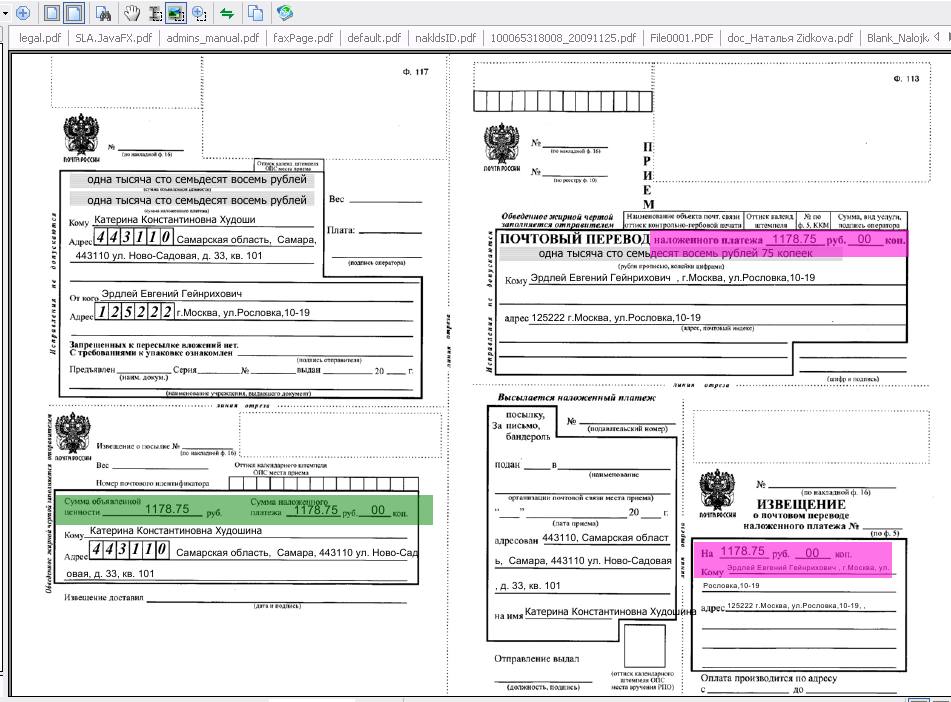The height and width of the screenshot is (702, 951).
Task: Click the green swap arrows icon
Action: 227,13
